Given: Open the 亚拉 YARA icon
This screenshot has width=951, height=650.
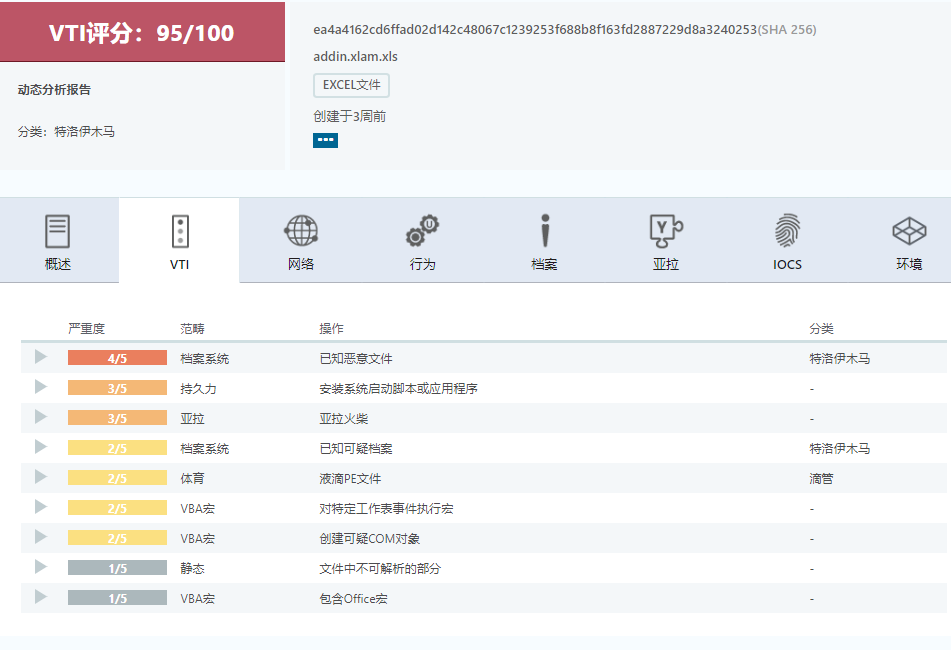Looking at the screenshot, I should point(666,230).
